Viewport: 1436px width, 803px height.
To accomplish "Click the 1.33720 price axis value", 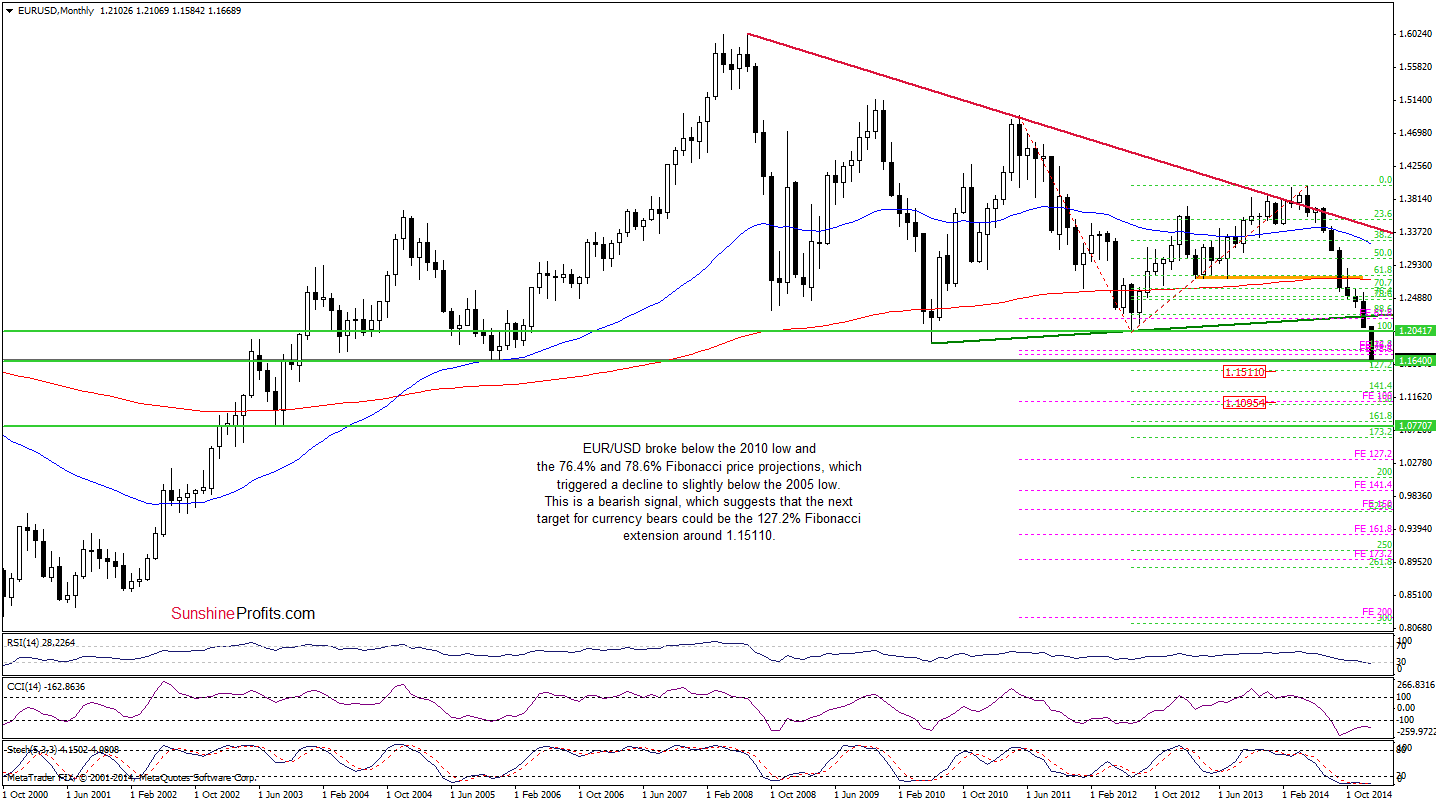I will point(1415,232).
